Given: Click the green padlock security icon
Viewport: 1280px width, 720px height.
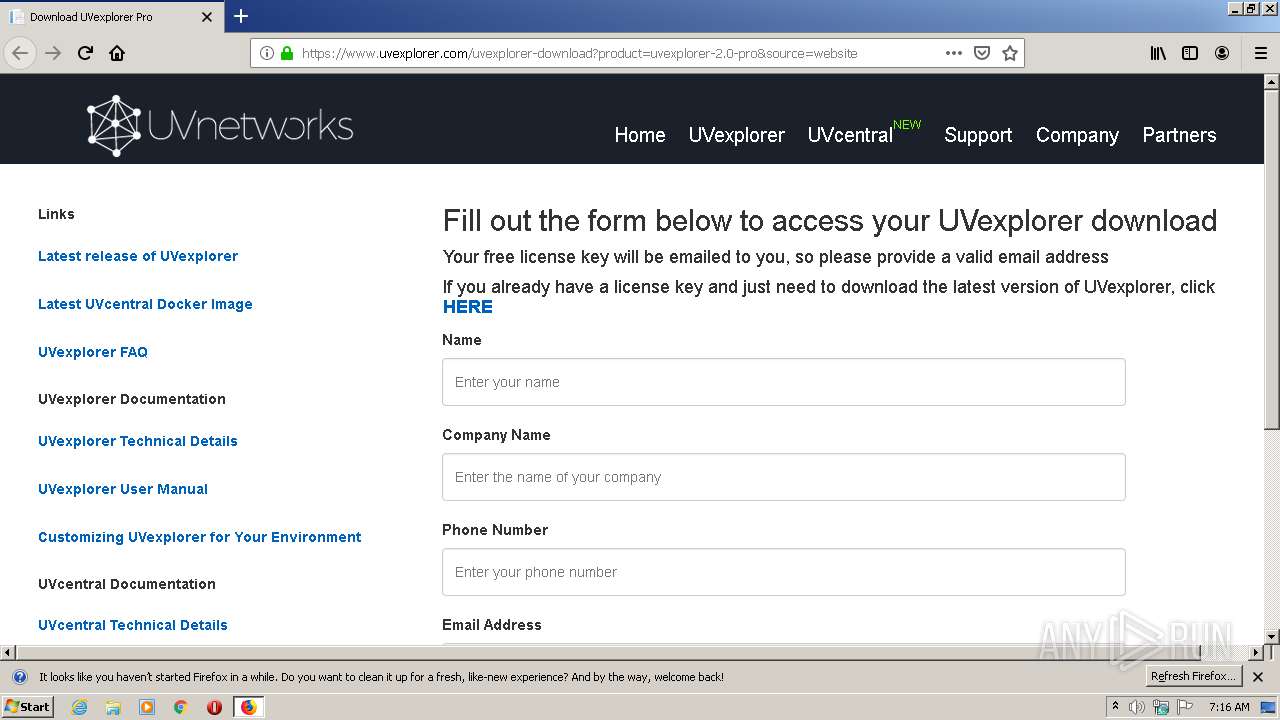Looking at the screenshot, I should pyautogui.click(x=287, y=53).
